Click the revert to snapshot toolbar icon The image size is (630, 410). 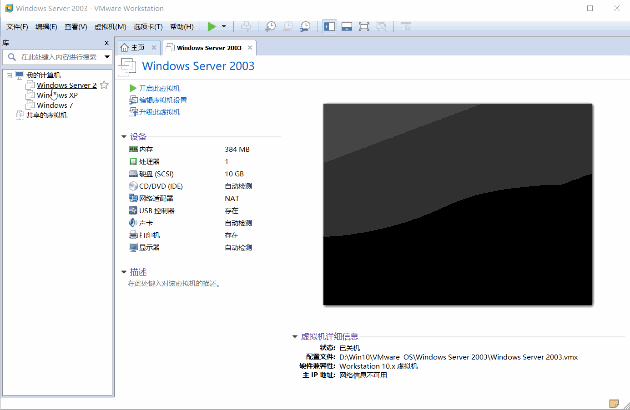click(288, 27)
